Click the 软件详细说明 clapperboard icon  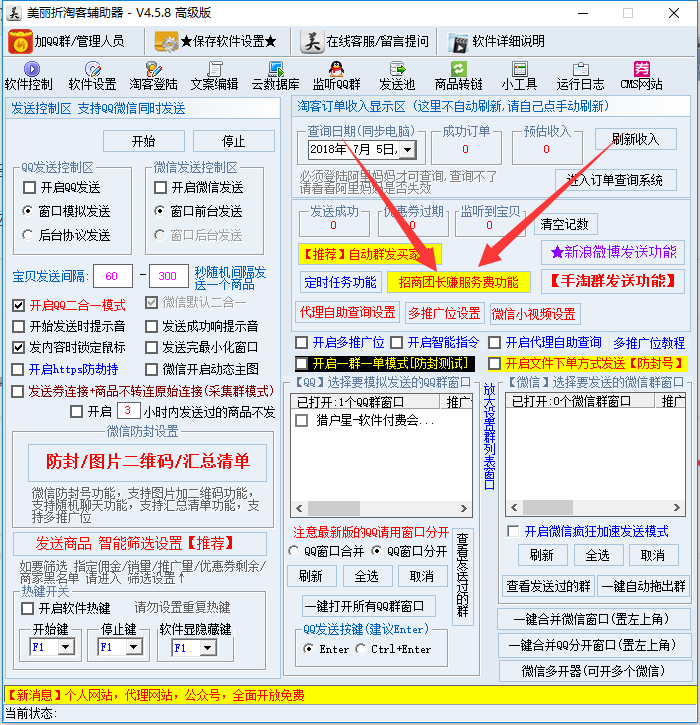click(458, 43)
